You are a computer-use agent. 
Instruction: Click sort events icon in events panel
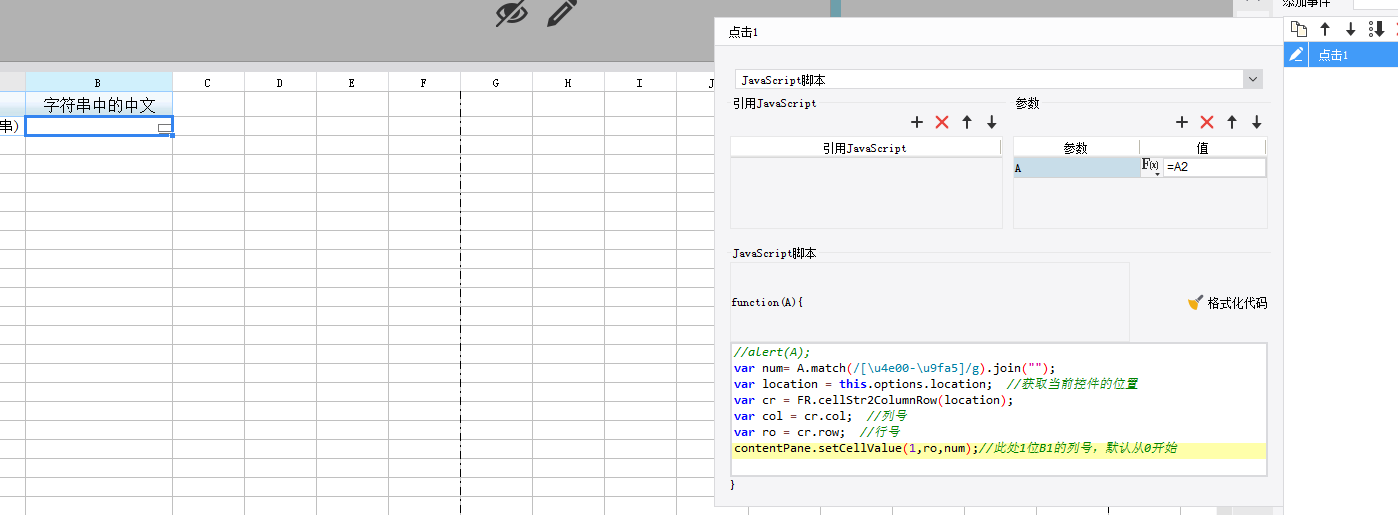point(1376,29)
